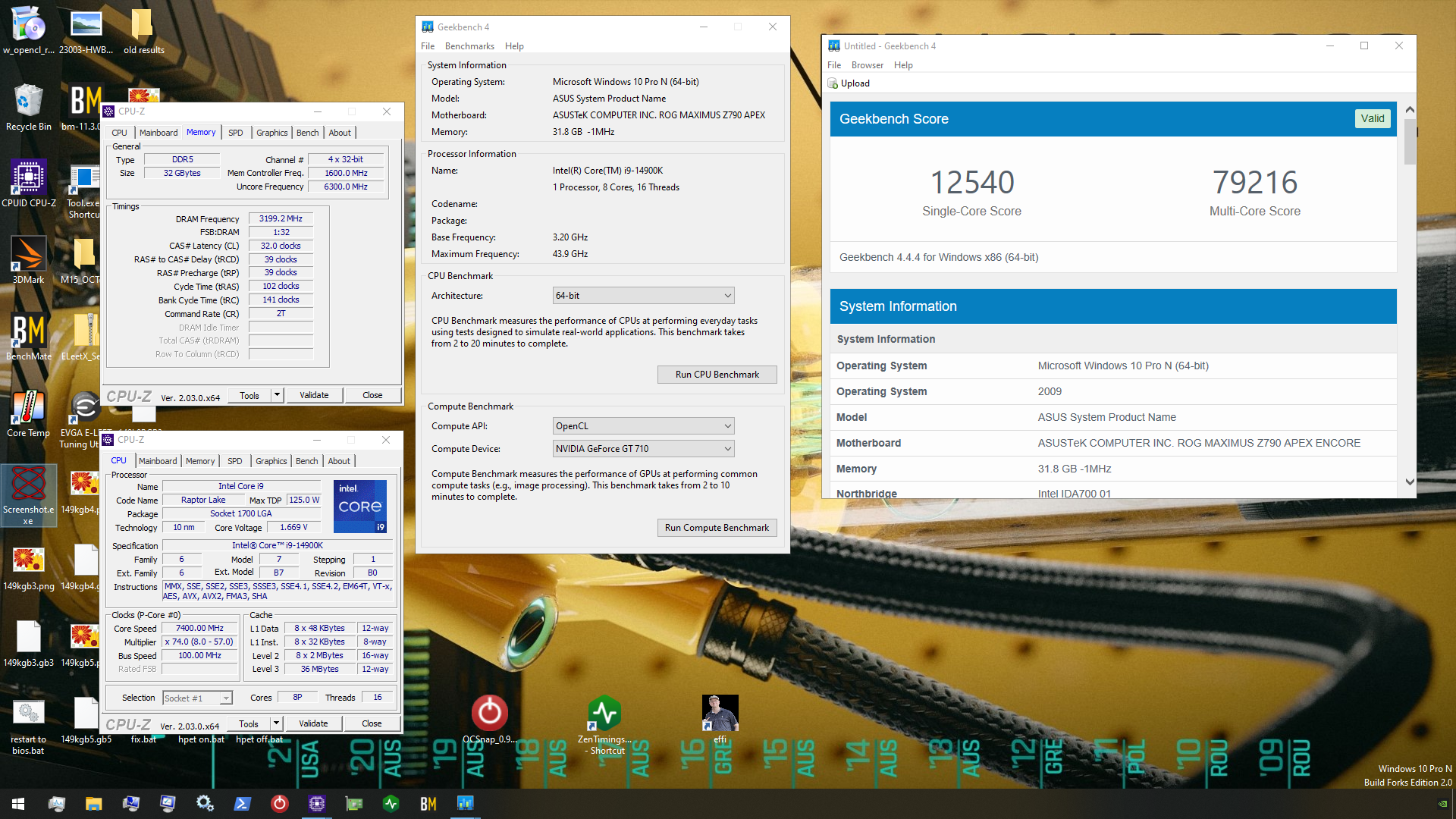Open Memory tab in lower CPU-Z

[200, 461]
